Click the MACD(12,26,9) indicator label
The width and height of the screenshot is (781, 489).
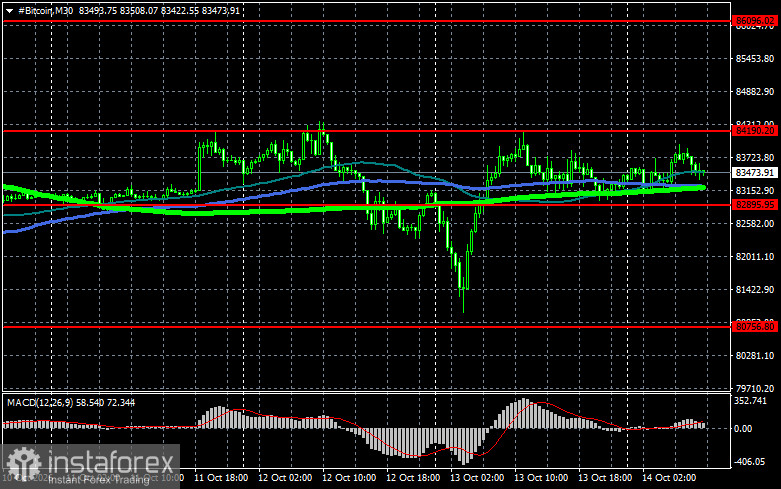[40, 402]
